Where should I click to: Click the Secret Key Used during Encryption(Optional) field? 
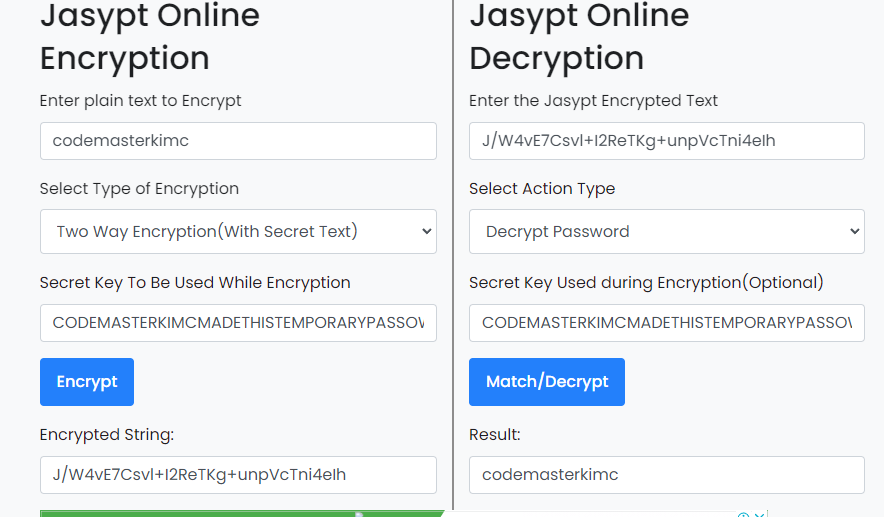pyautogui.click(x=666, y=323)
